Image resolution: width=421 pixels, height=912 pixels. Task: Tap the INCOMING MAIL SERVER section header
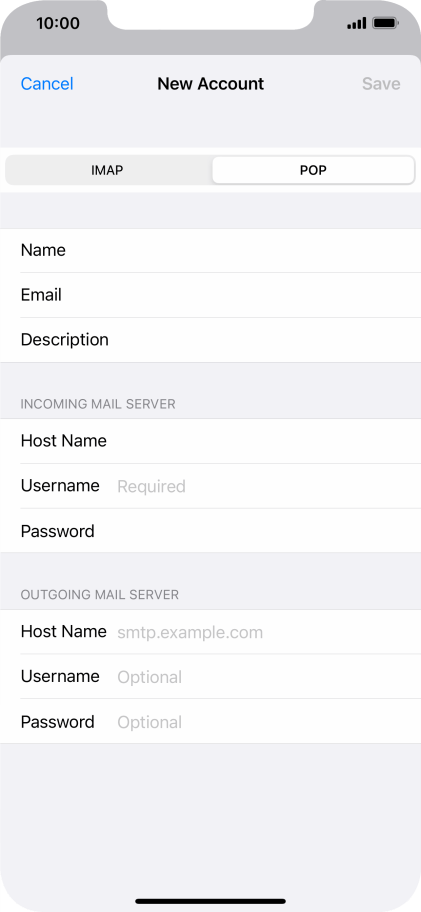(98, 404)
